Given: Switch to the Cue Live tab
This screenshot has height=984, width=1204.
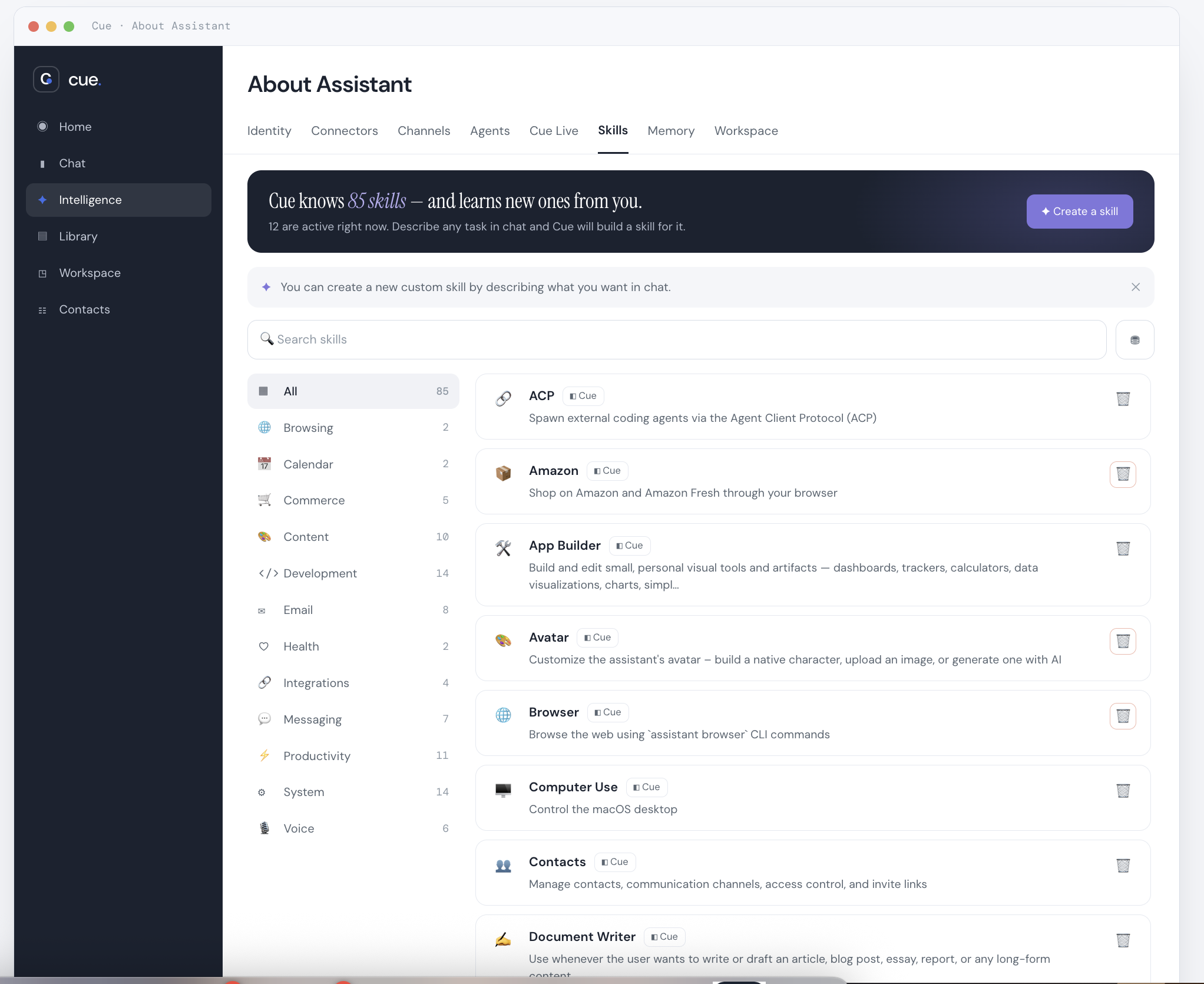Looking at the screenshot, I should pyautogui.click(x=554, y=131).
